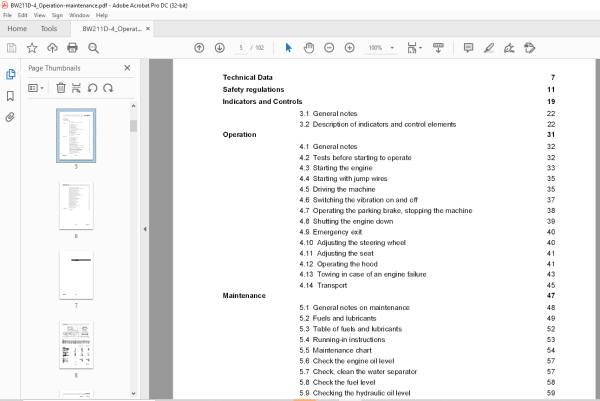
Task: Click the read mode scrolling icon
Action: (x=438, y=48)
